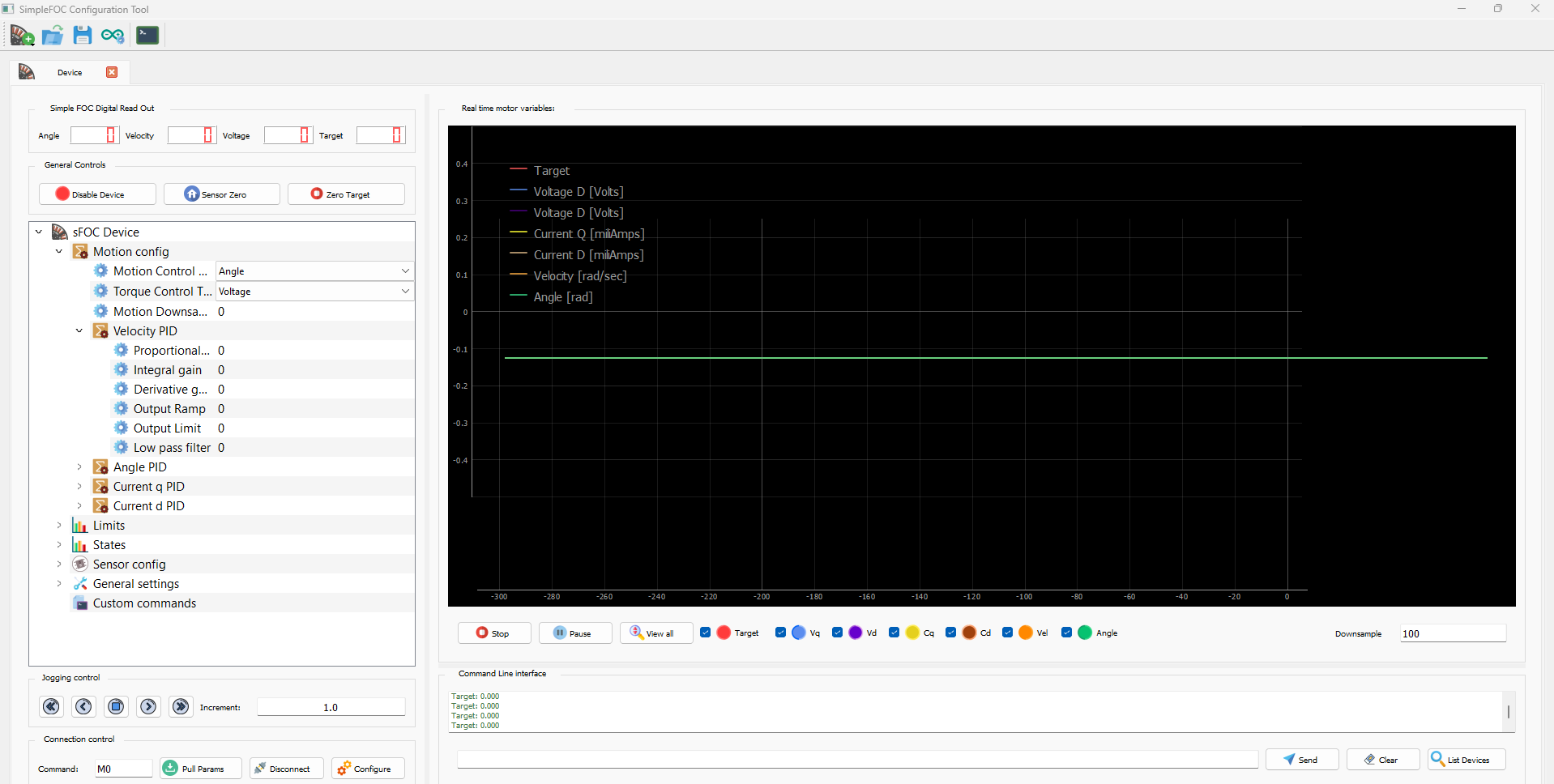The height and width of the screenshot is (784, 1554).
Task: Click Disconnect button
Action: click(287, 768)
